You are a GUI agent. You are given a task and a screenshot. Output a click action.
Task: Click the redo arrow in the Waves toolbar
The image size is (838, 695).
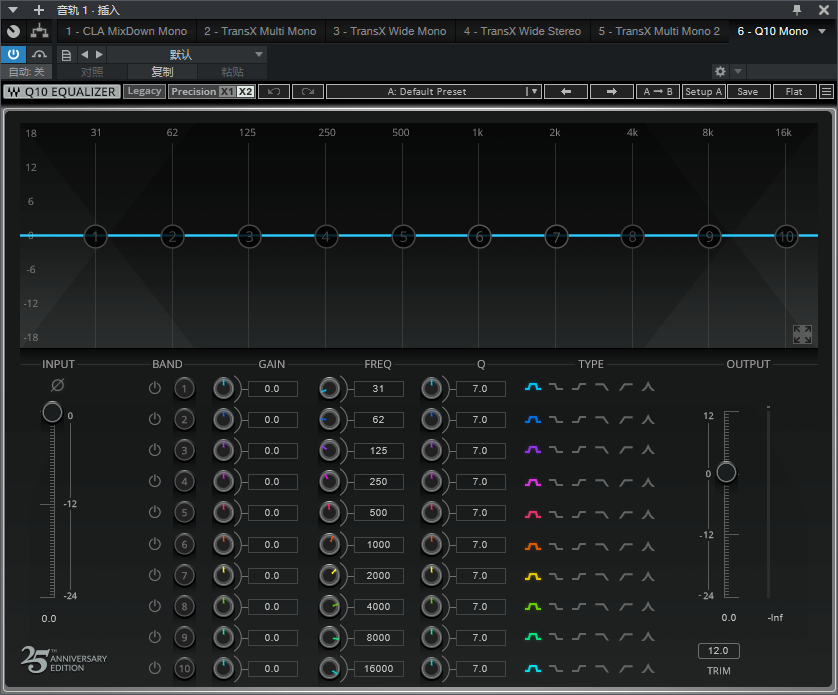[x=308, y=91]
